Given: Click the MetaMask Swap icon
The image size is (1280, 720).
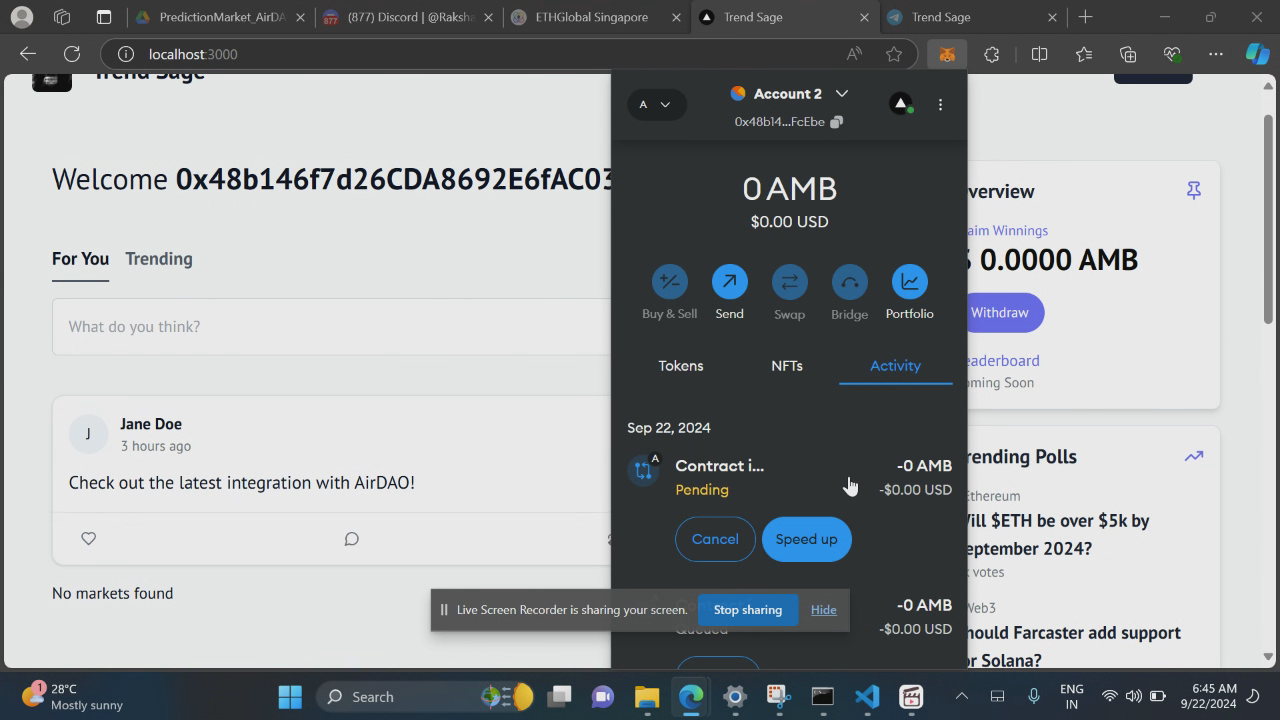Looking at the screenshot, I should (789, 282).
